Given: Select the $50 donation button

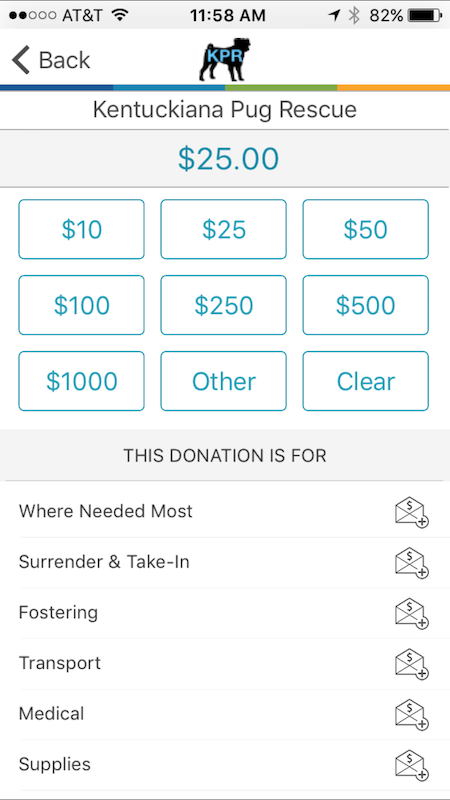Looking at the screenshot, I should click(x=365, y=229).
